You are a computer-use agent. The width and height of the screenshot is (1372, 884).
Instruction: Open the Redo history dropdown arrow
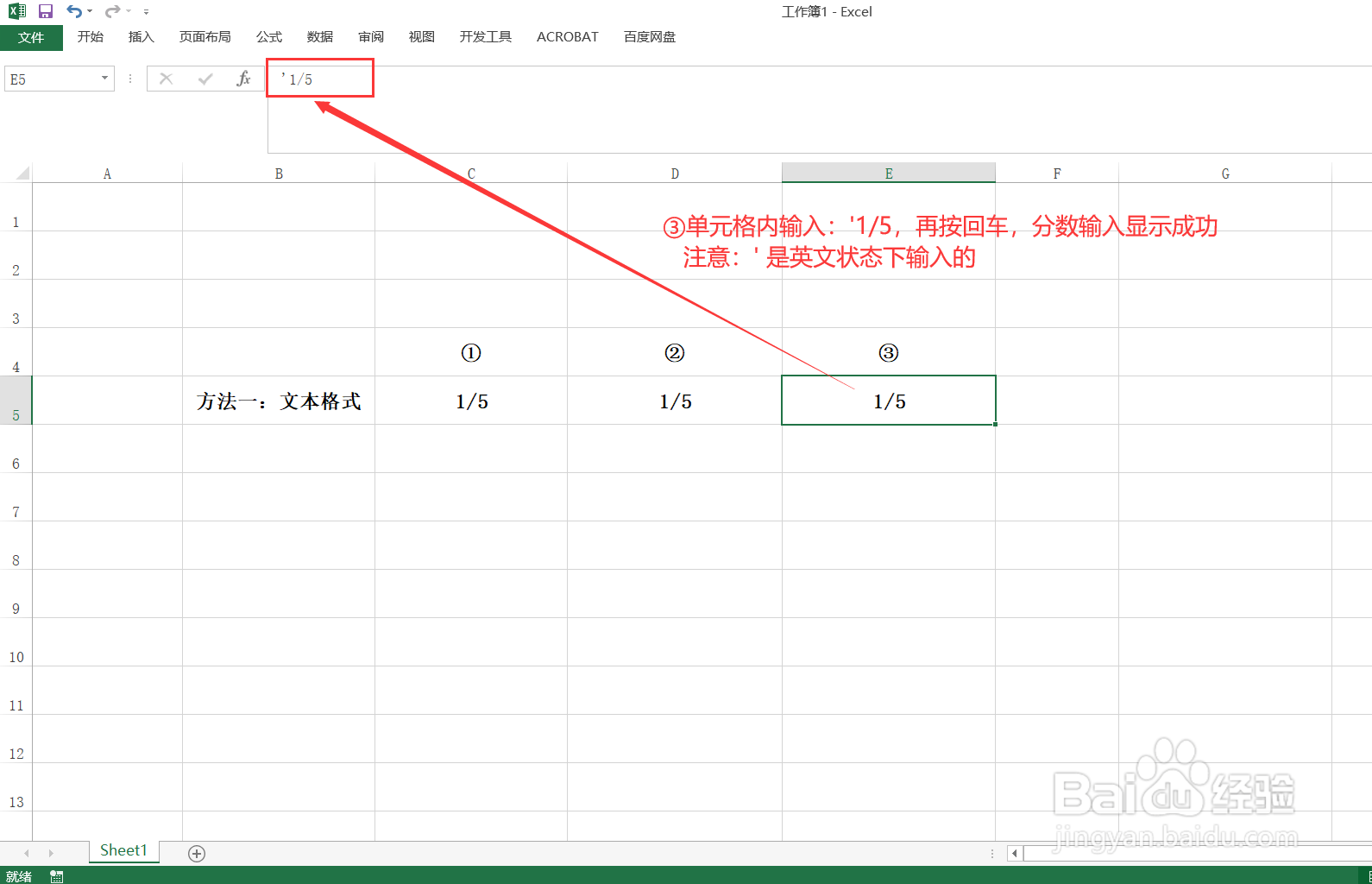[x=129, y=12]
